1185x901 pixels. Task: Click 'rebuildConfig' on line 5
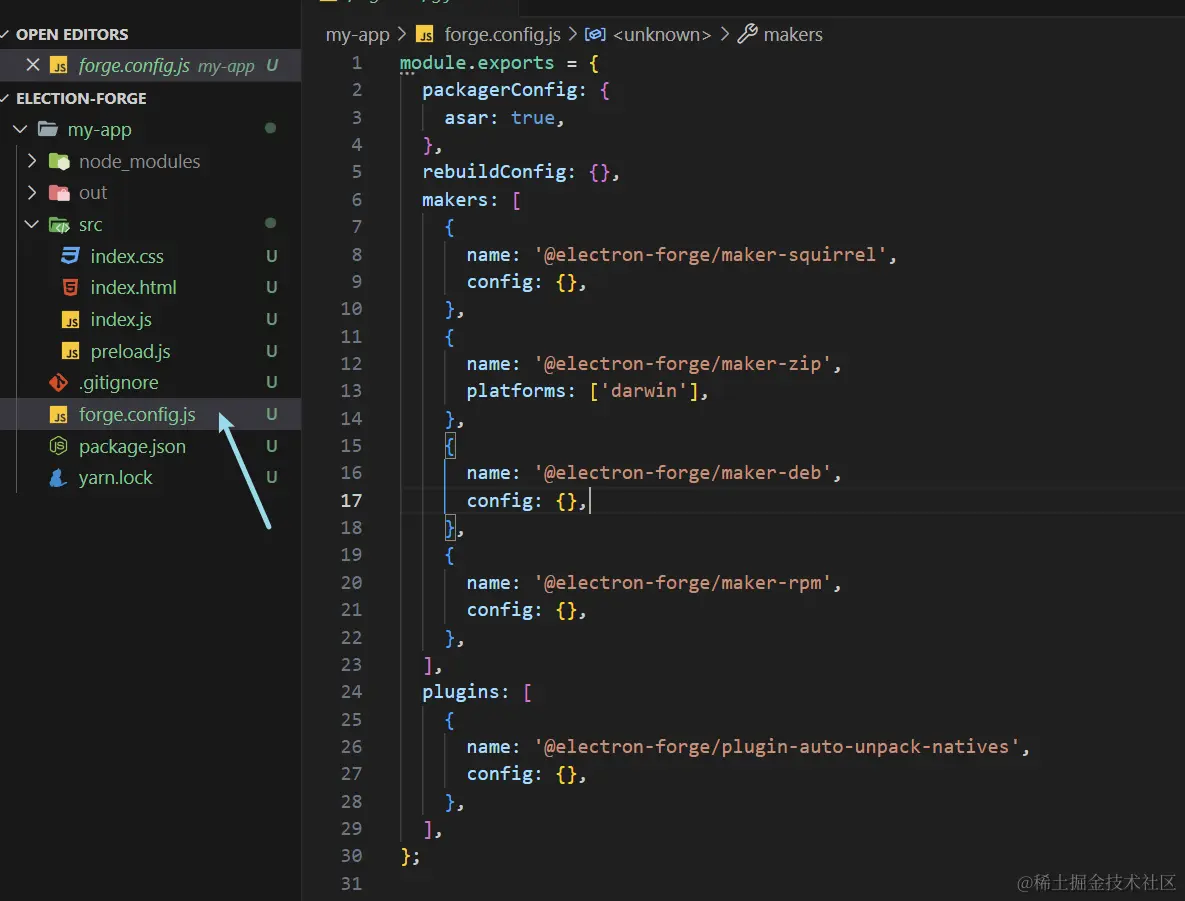pyautogui.click(x=493, y=172)
